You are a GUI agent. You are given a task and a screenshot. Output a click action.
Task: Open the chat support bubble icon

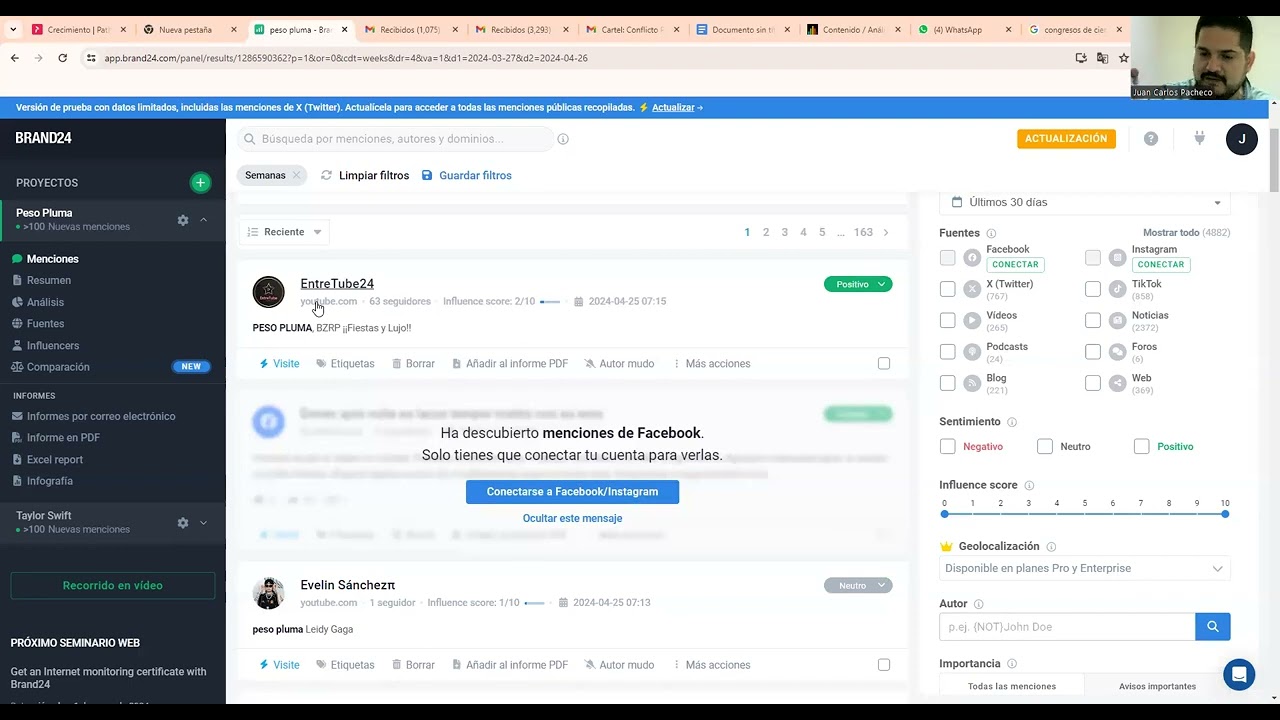pyautogui.click(x=1239, y=674)
